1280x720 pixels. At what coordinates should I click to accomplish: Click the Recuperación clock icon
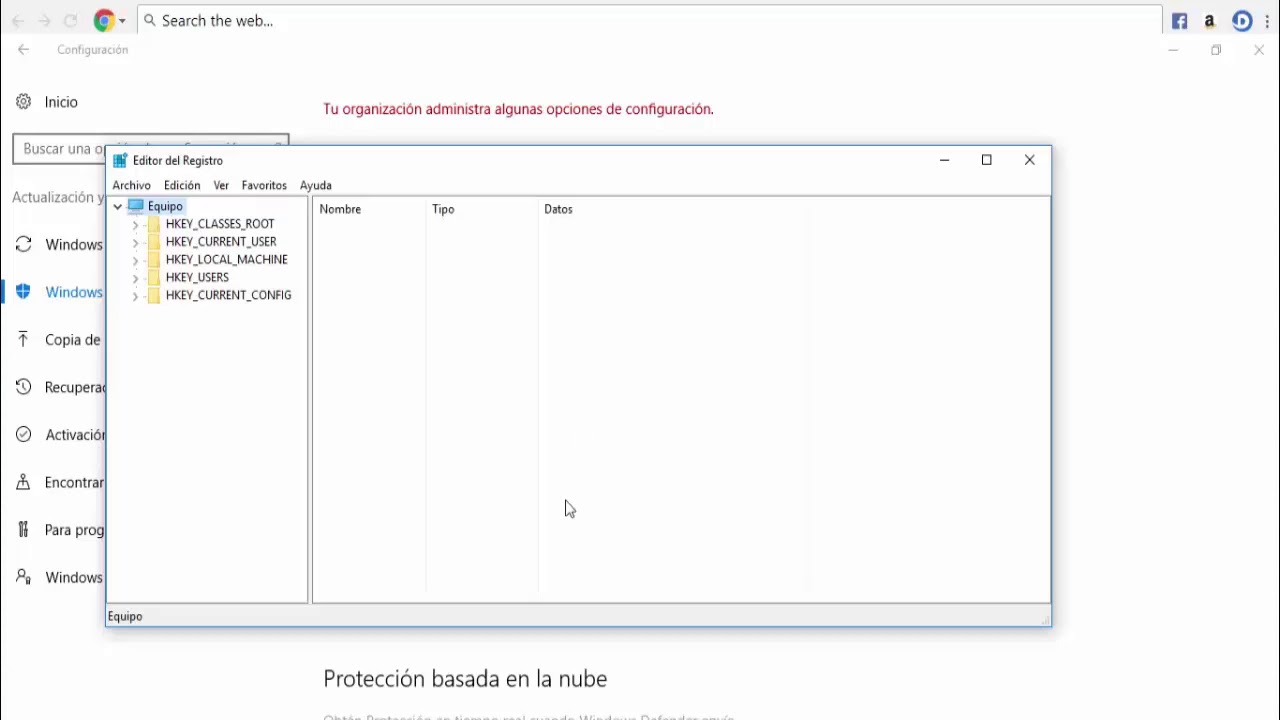24,387
